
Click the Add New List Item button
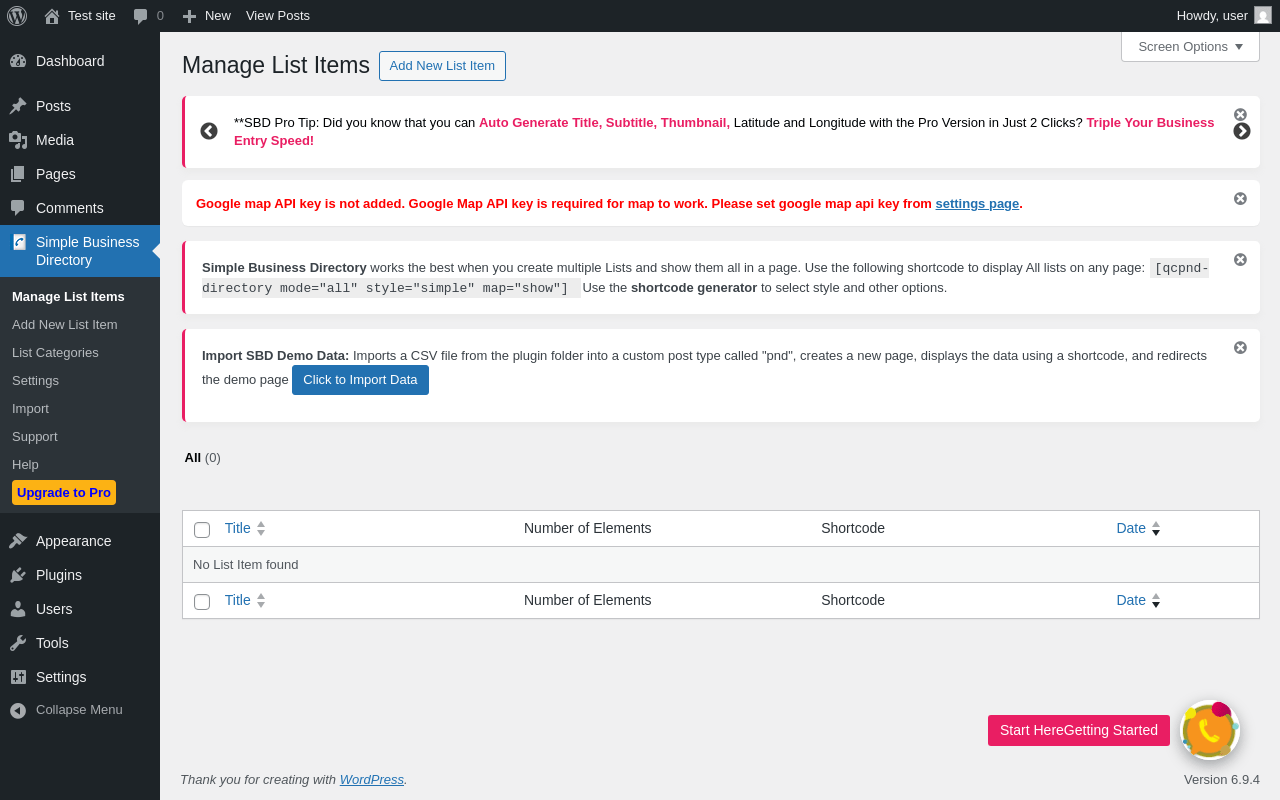(442, 66)
